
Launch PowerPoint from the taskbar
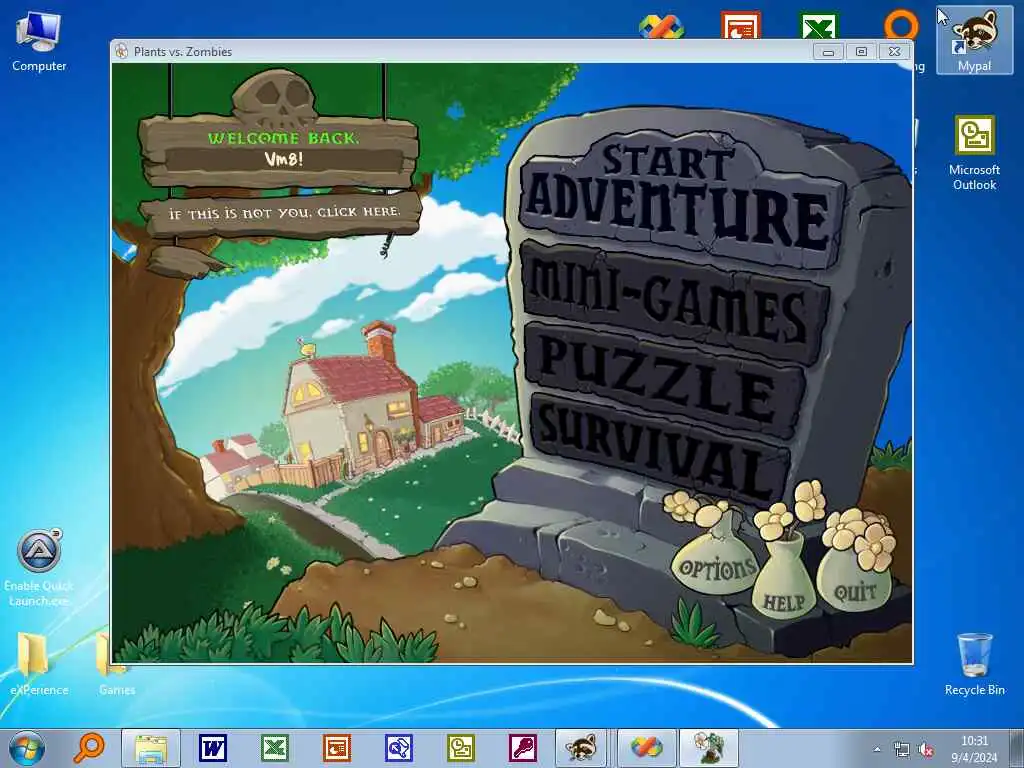tap(337, 748)
